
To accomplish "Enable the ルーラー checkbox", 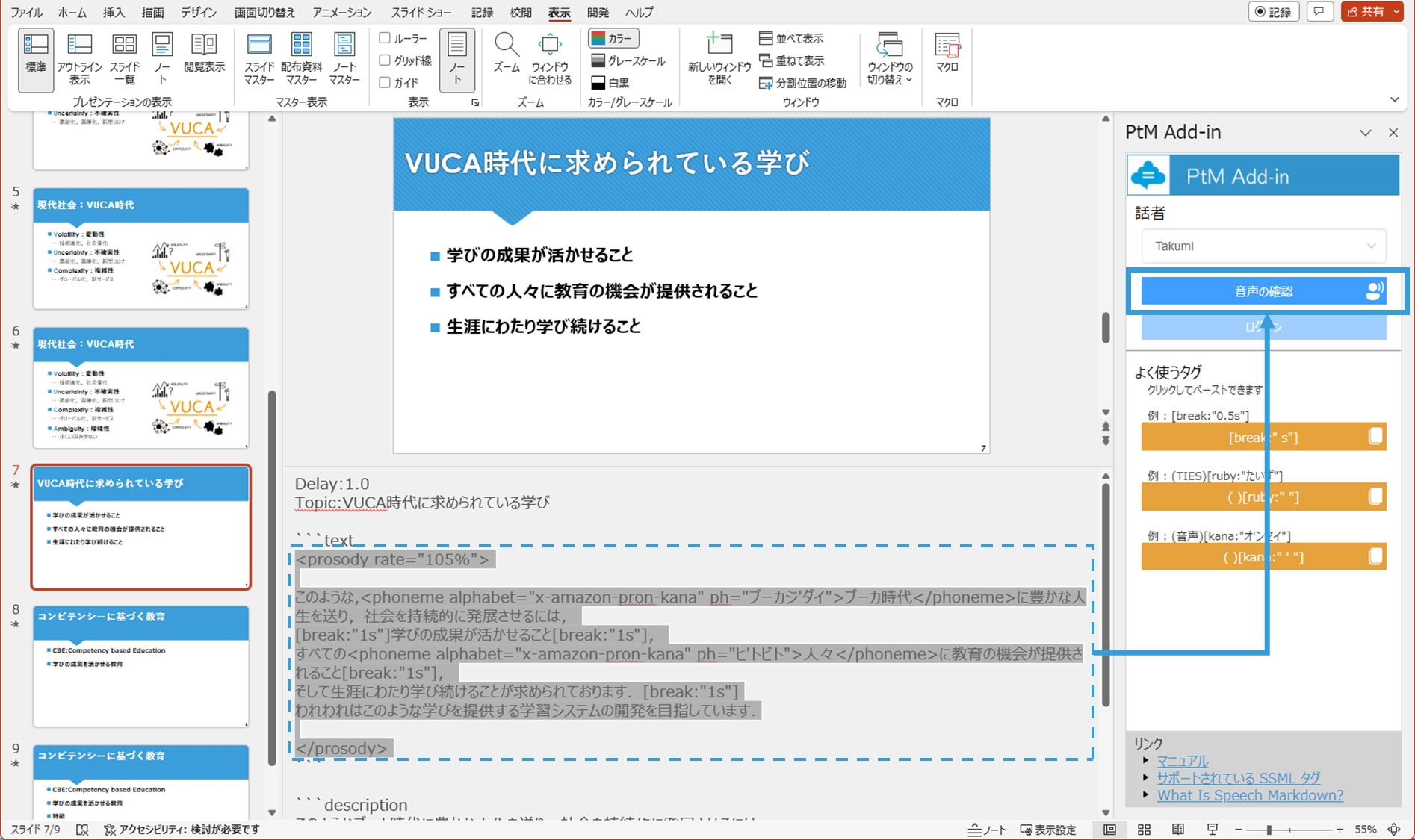I will coord(385,38).
